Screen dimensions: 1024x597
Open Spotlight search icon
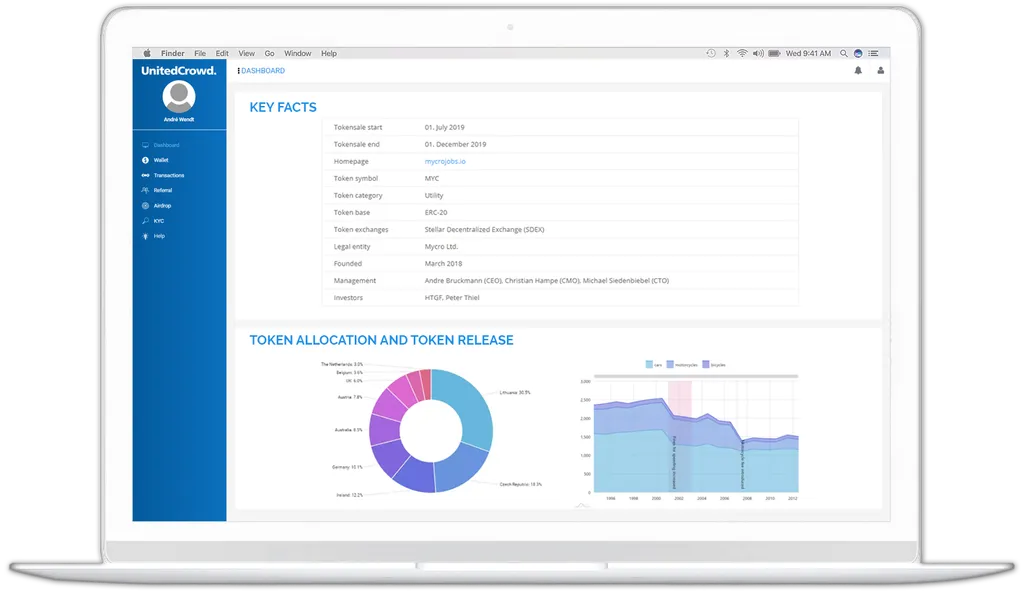844,54
